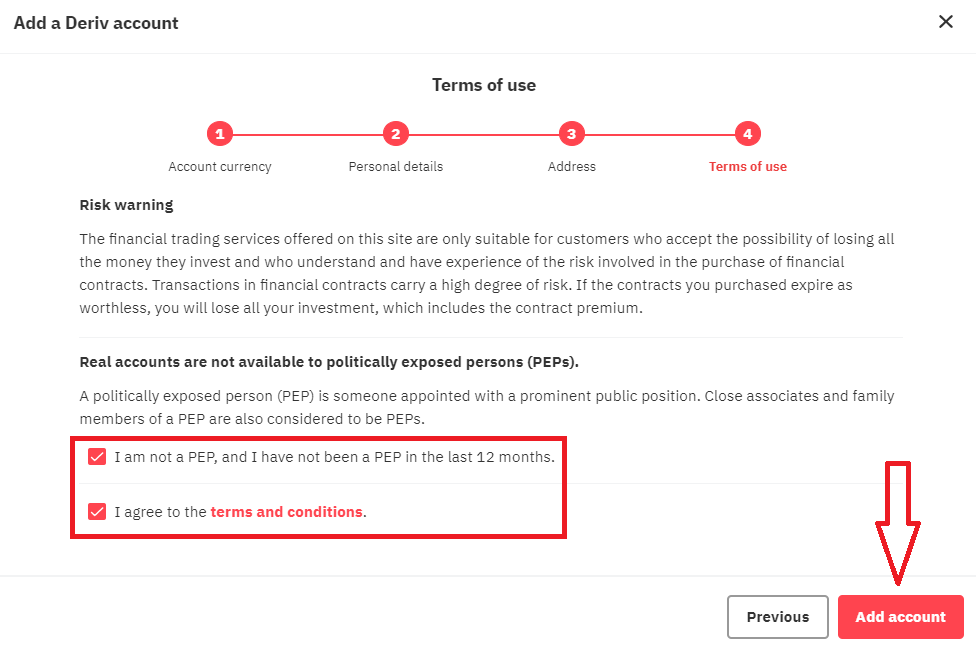Toggle the 'I am not a PEP' checkbox off
976x652 pixels.
pos(96,456)
